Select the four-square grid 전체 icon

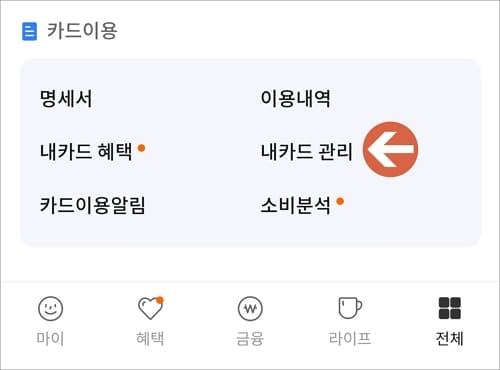click(450, 308)
